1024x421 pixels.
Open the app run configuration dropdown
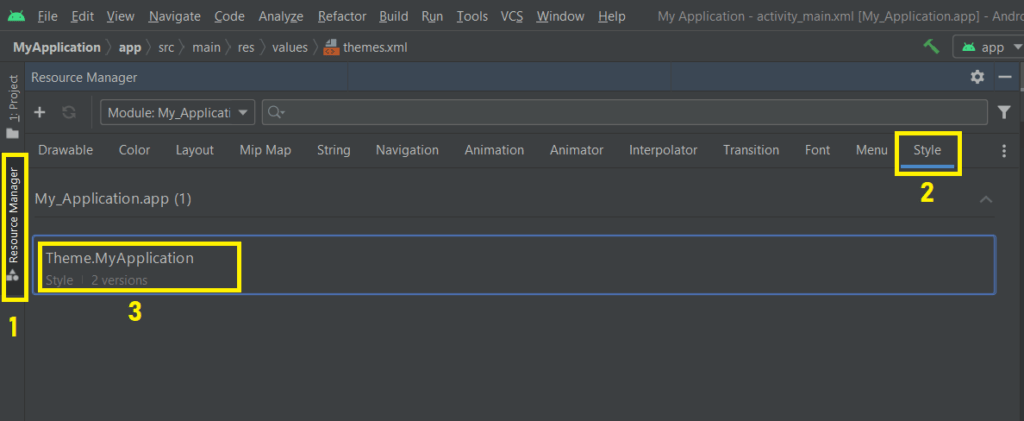991,47
